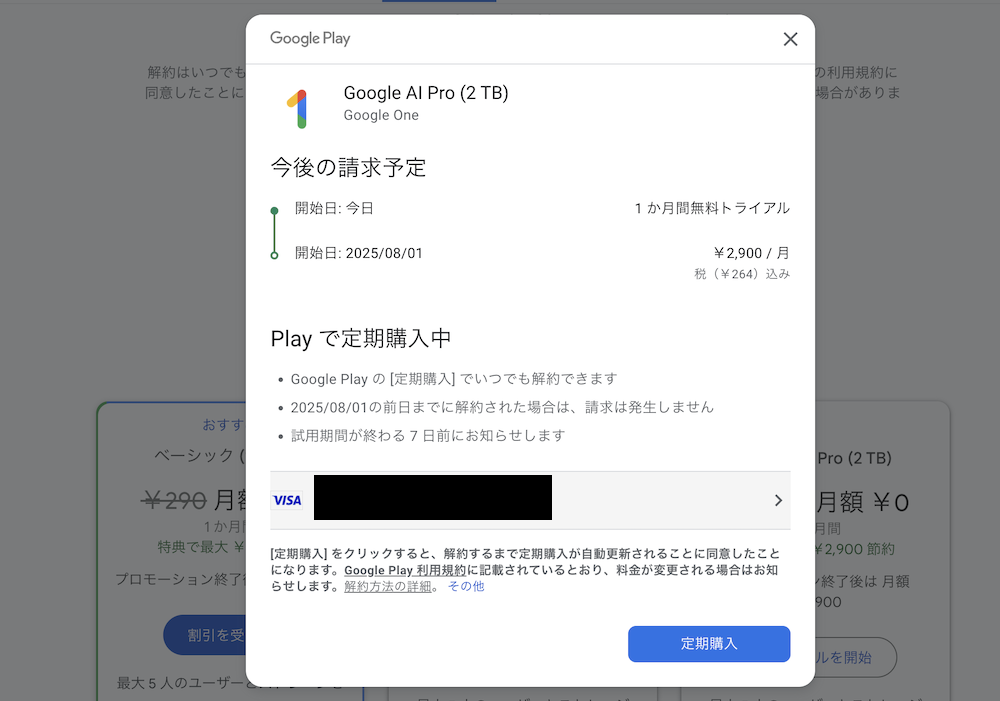Click the Google Play logo in dialog header
This screenshot has width=1000, height=701.
310,38
